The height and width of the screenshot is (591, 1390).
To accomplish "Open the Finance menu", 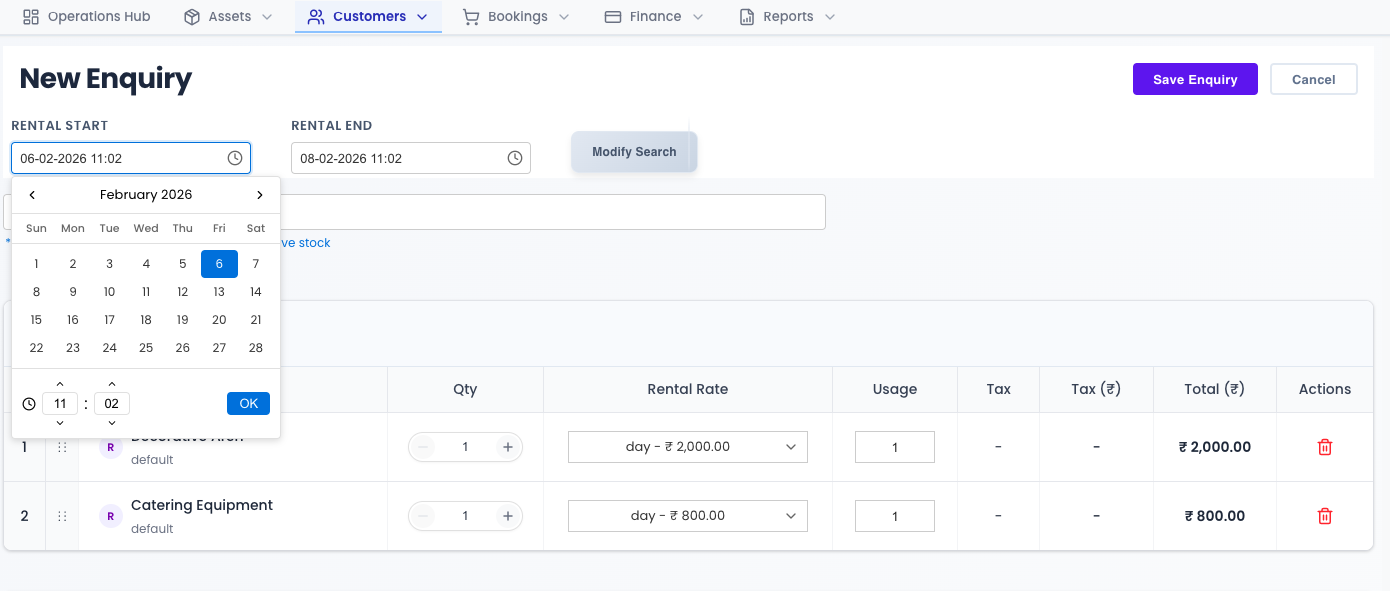I will pos(654,17).
